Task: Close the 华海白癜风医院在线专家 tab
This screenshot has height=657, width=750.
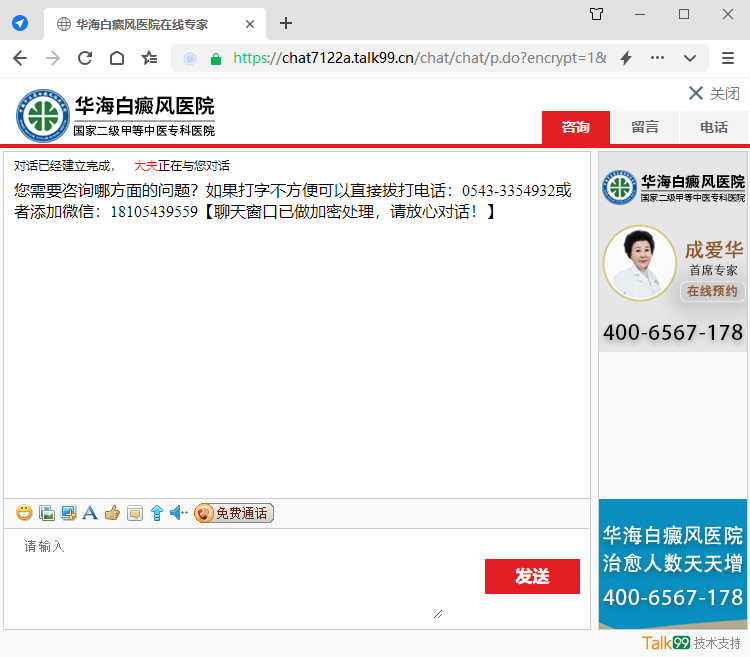Action: point(250,24)
